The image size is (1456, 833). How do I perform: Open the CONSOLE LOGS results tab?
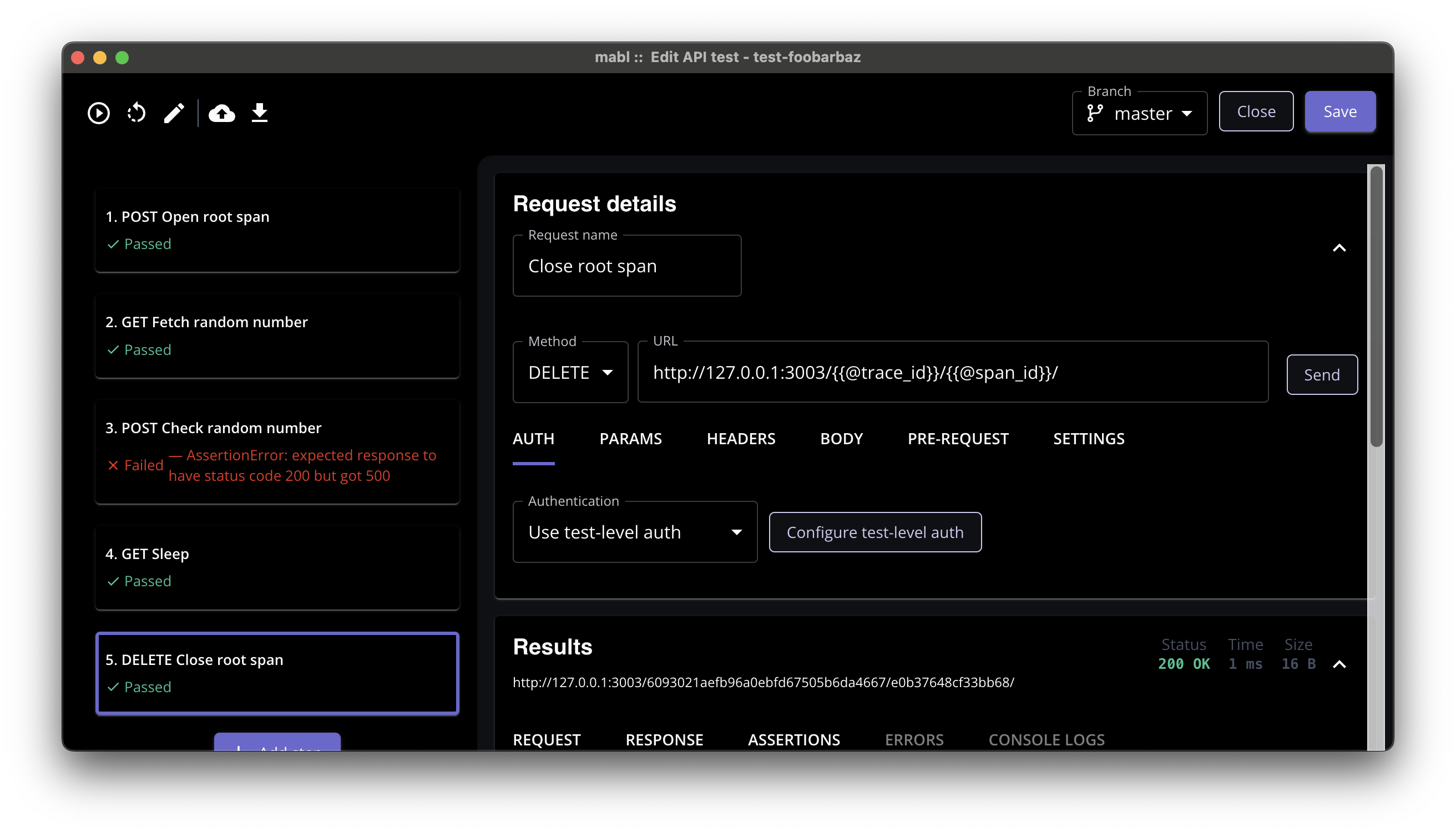[1046, 740]
